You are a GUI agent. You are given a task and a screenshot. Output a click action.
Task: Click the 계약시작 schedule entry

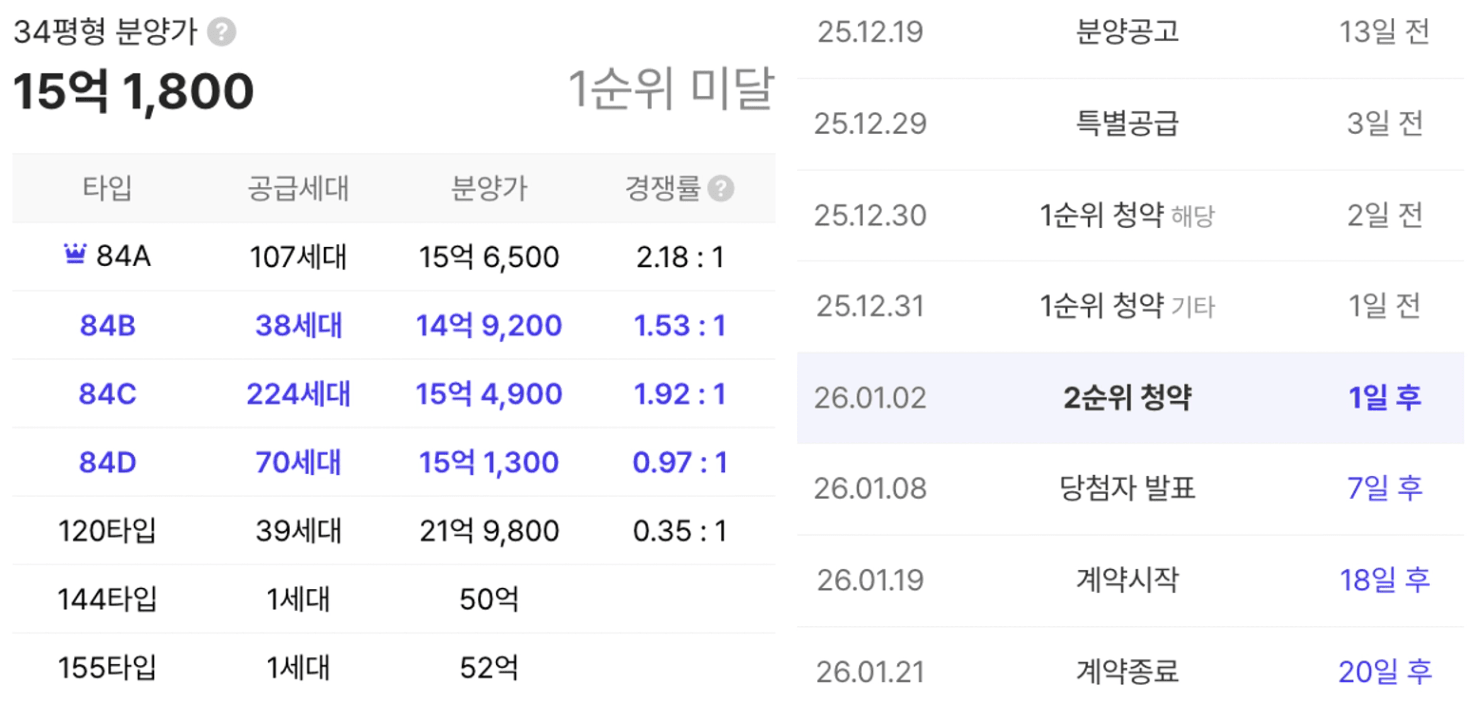(1127, 580)
